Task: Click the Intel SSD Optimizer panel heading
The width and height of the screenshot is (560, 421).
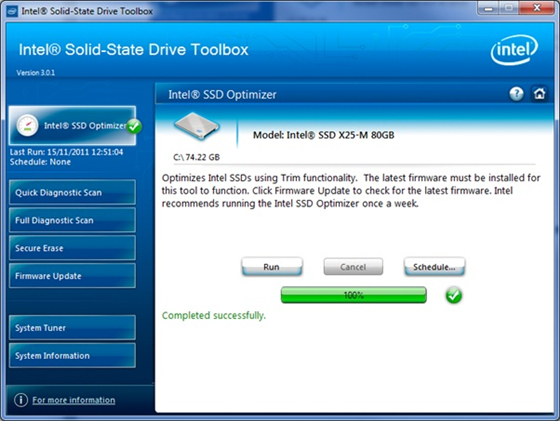Action: tap(222, 95)
